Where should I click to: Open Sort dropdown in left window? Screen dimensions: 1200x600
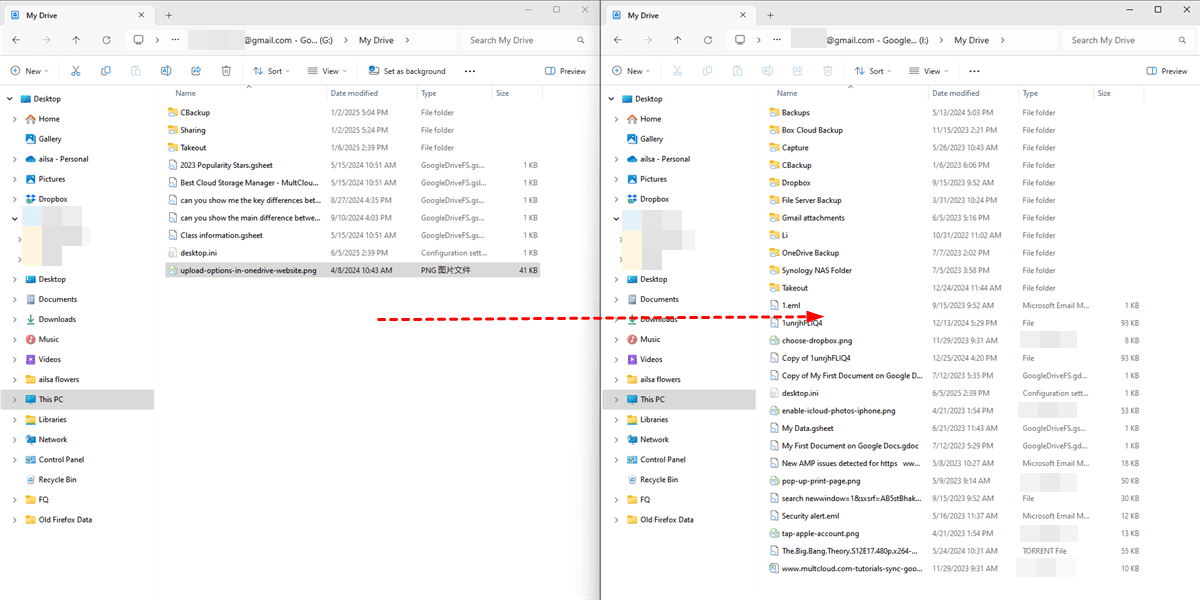pyautogui.click(x=270, y=71)
